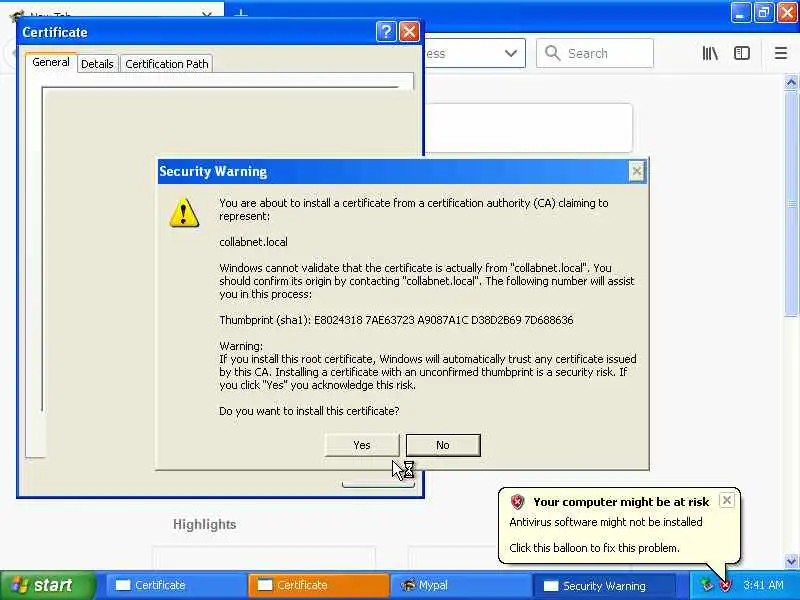Click 'Do you want to install this certificate?' text
800x600 pixels.
click(x=309, y=411)
